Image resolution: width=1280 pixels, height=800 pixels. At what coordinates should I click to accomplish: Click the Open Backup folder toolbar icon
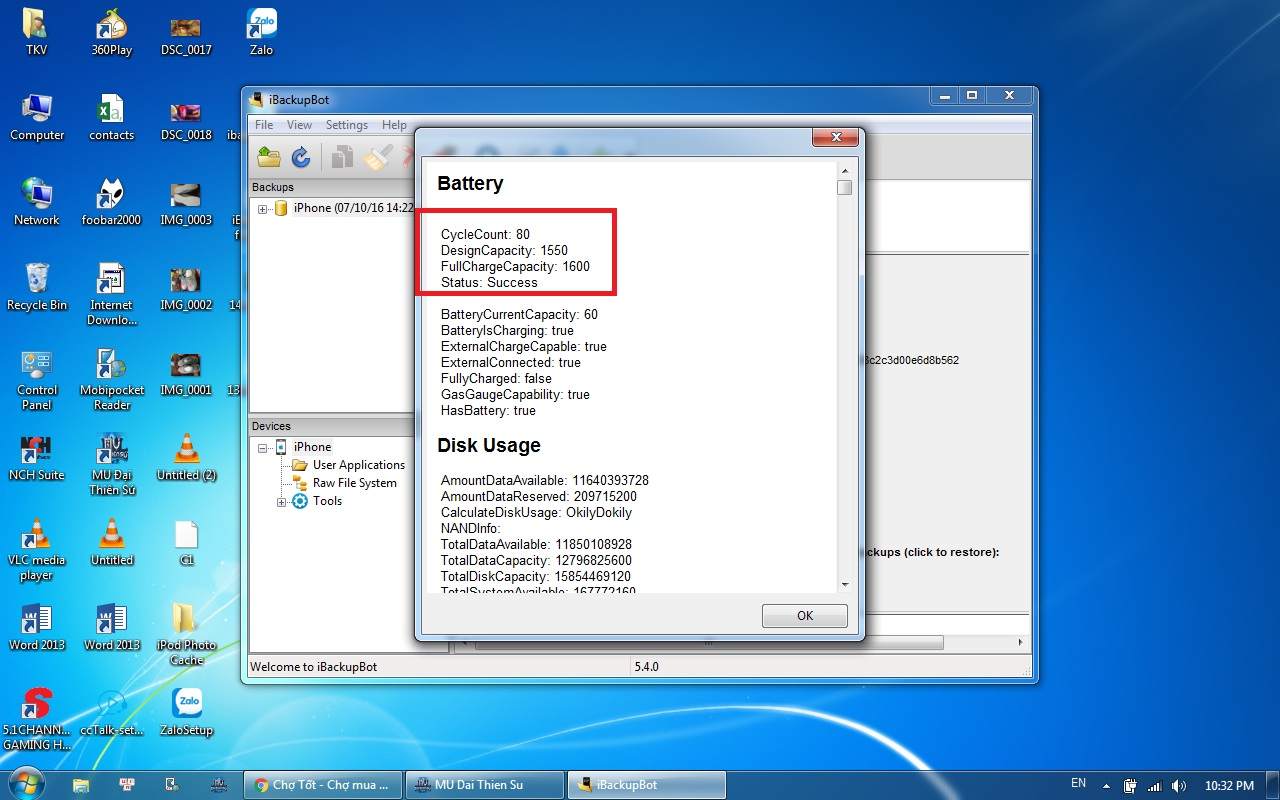pos(268,156)
